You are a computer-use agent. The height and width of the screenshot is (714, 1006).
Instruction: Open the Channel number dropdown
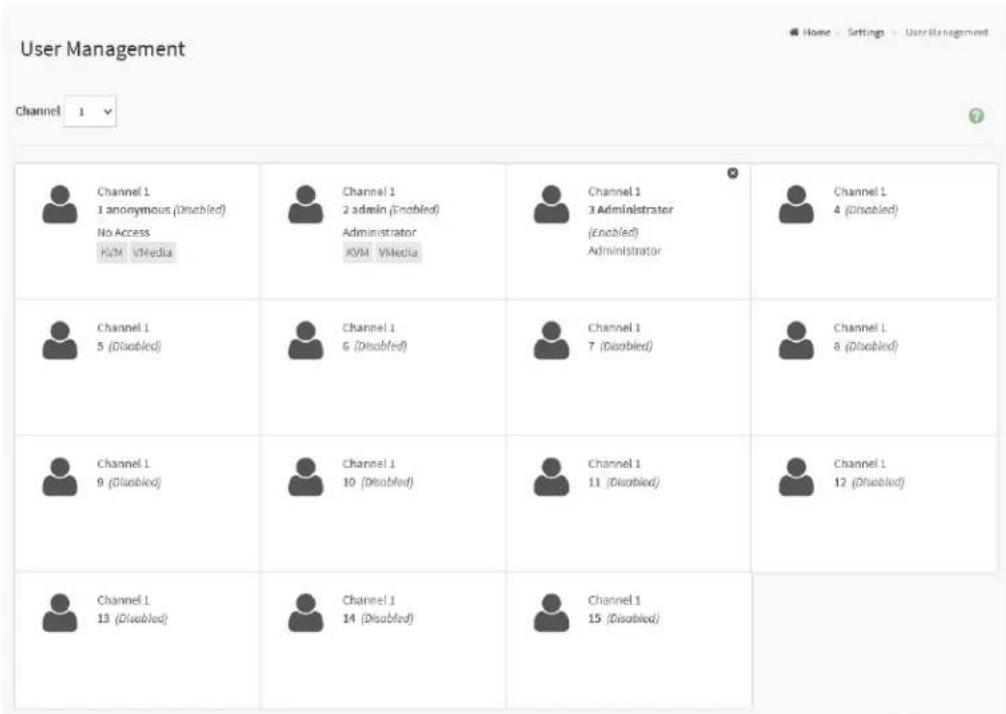tap(90, 112)
